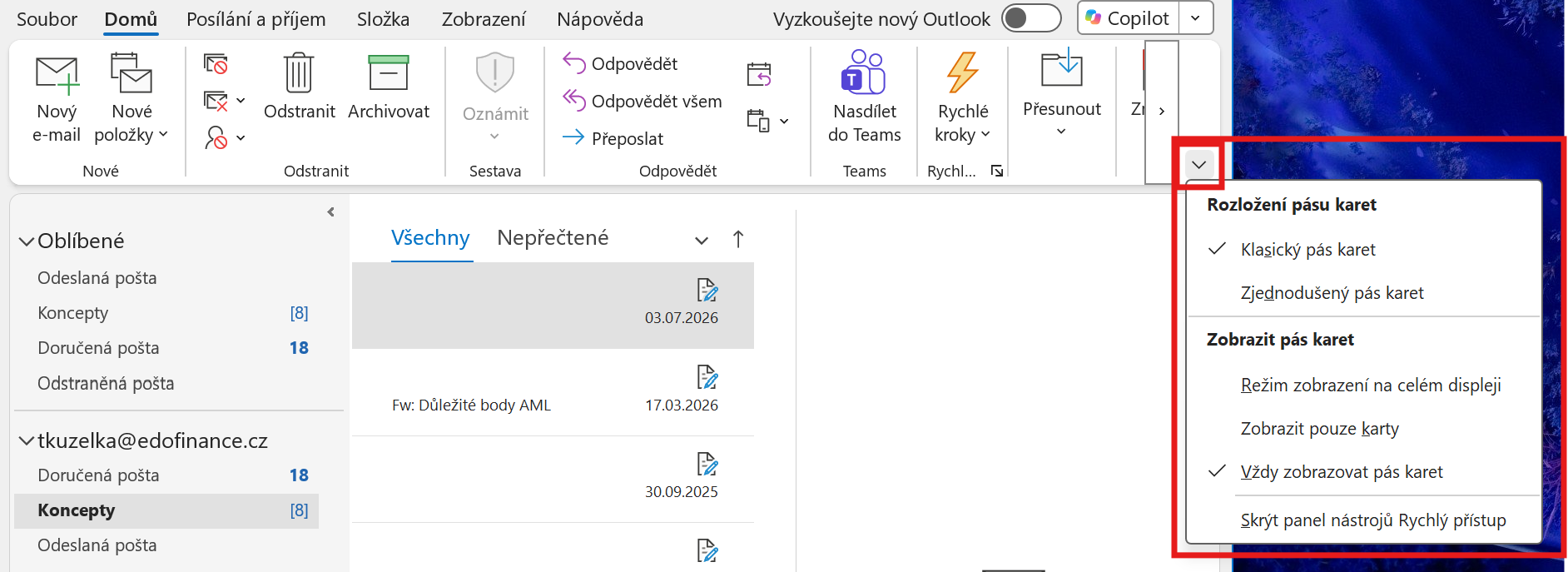Open the Zobrazení tab
The image size is (1568, 572).
[x=484, y=19]
